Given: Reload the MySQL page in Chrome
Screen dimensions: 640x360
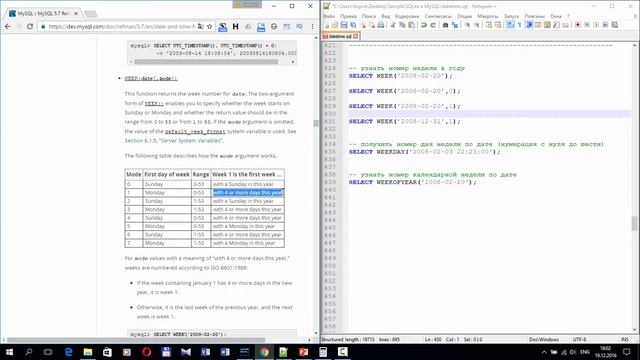Looking at the screenshot, I should click(x=30, y=26).
